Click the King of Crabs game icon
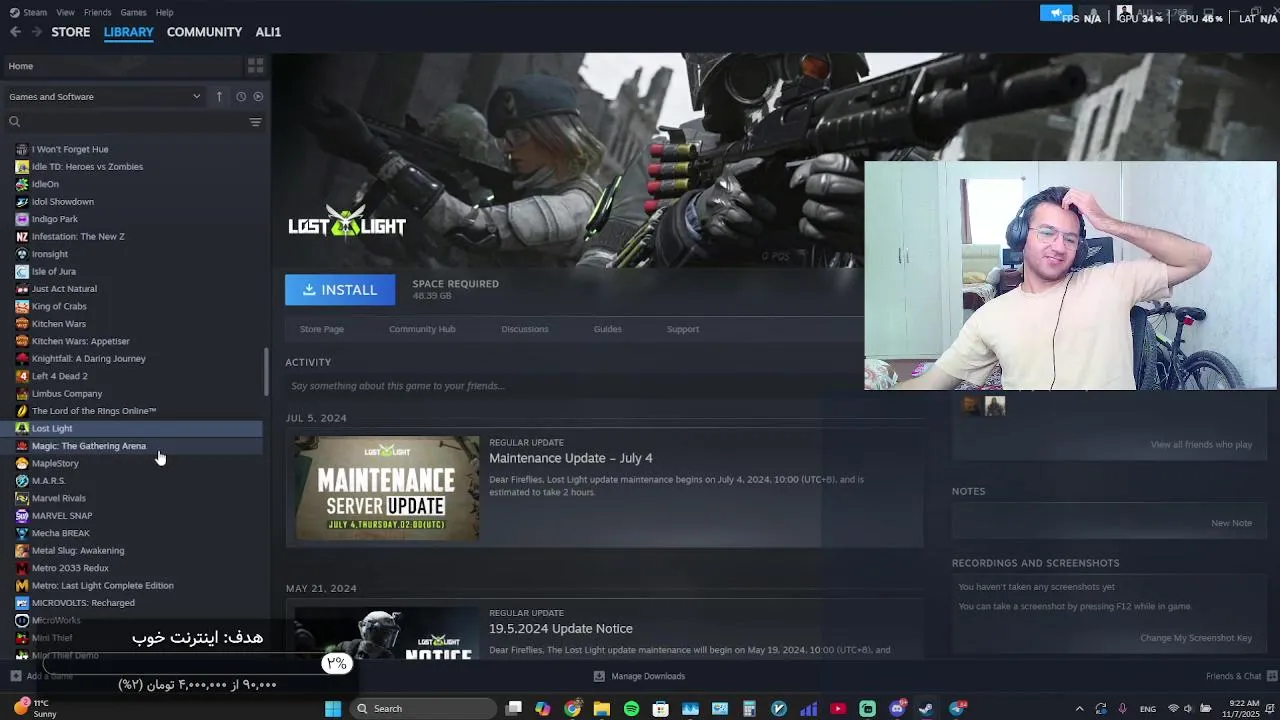 pos(22,306)
